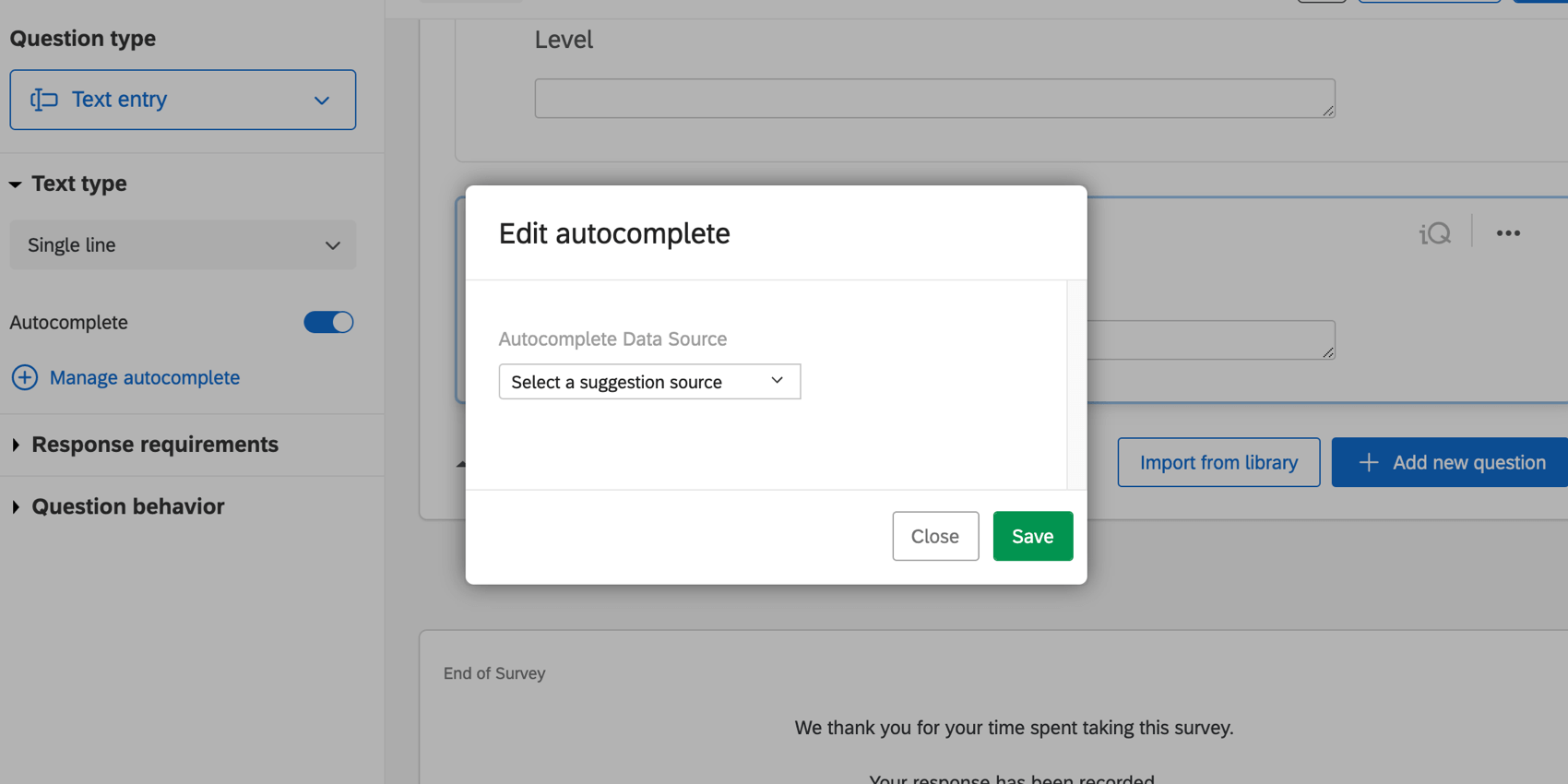Click the plus icon beside Manage autocomplete

point(24,377)
